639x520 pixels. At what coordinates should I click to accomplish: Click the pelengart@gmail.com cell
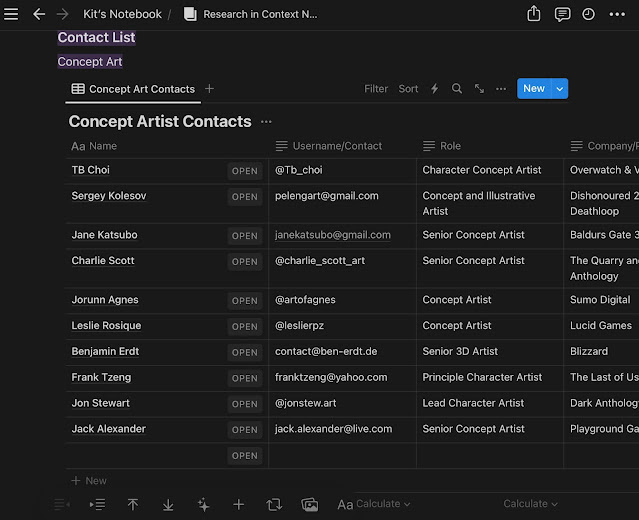(x=343, y=204)
